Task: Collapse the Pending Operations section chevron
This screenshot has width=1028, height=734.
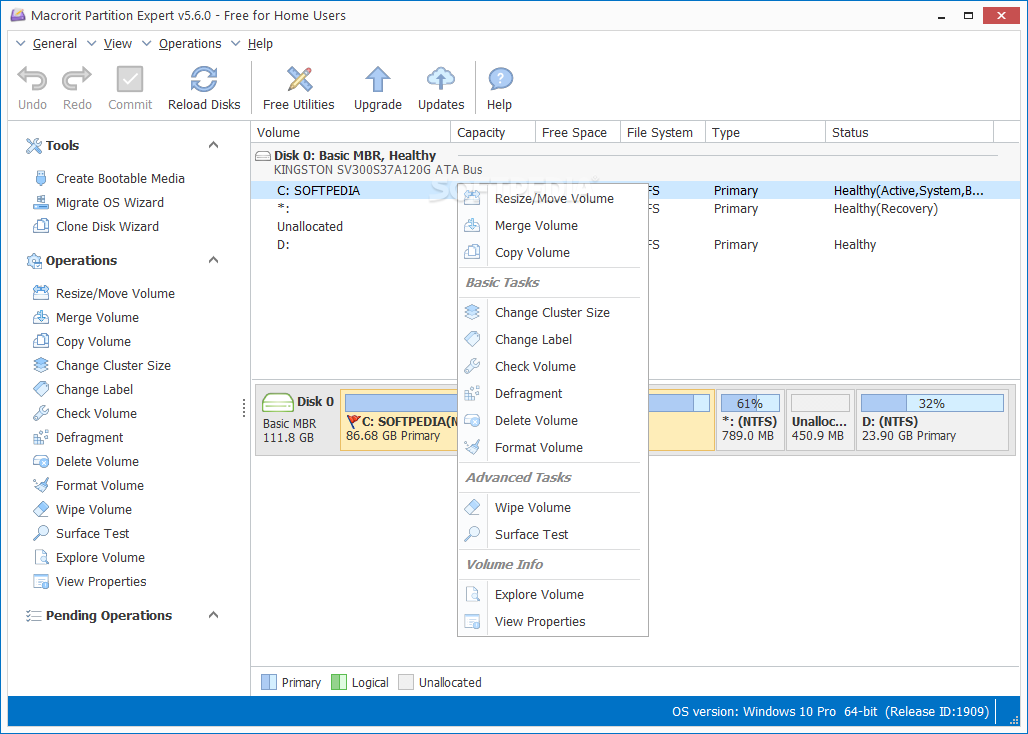Action: (213, 615)
